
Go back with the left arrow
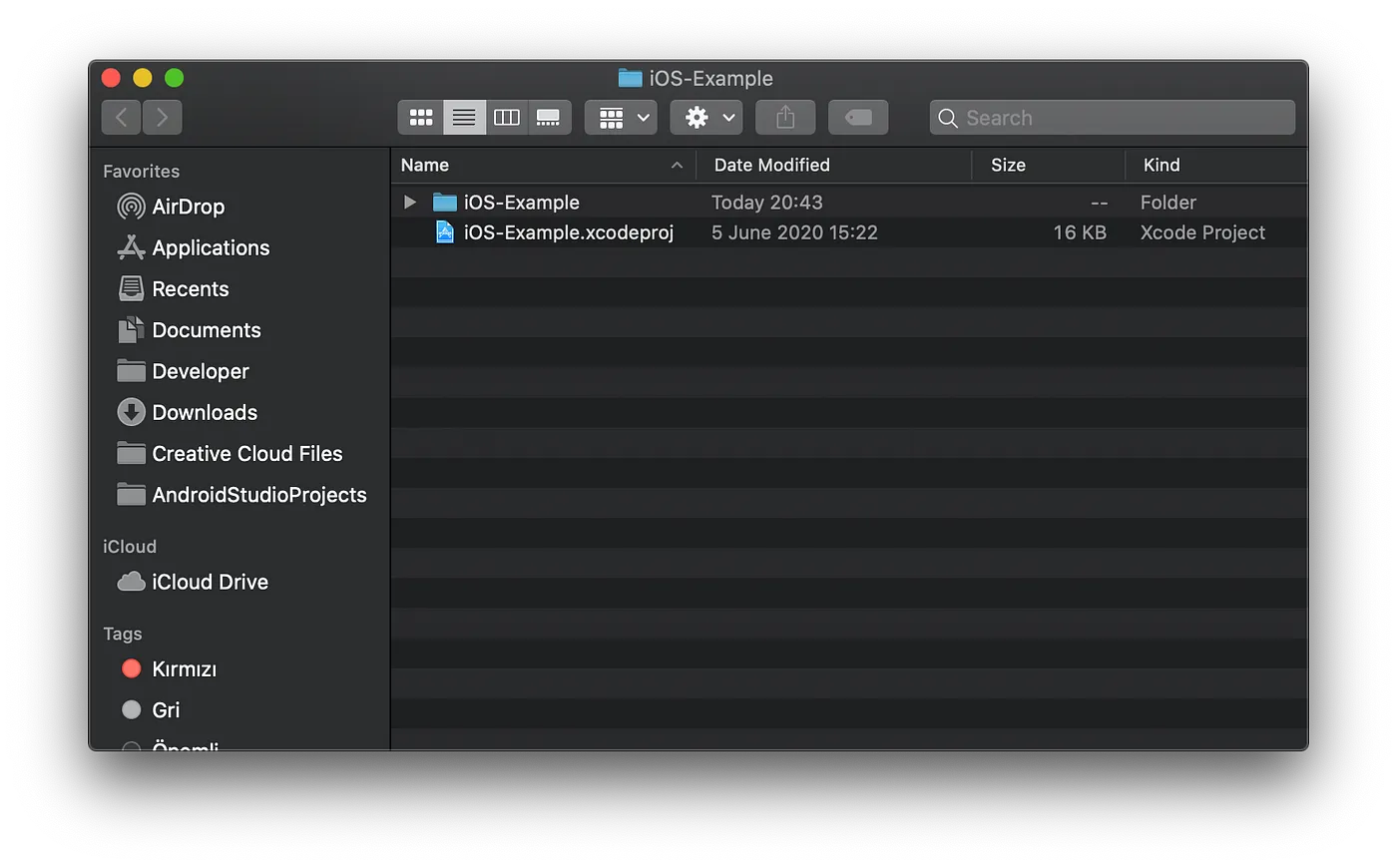pos(122,118)
